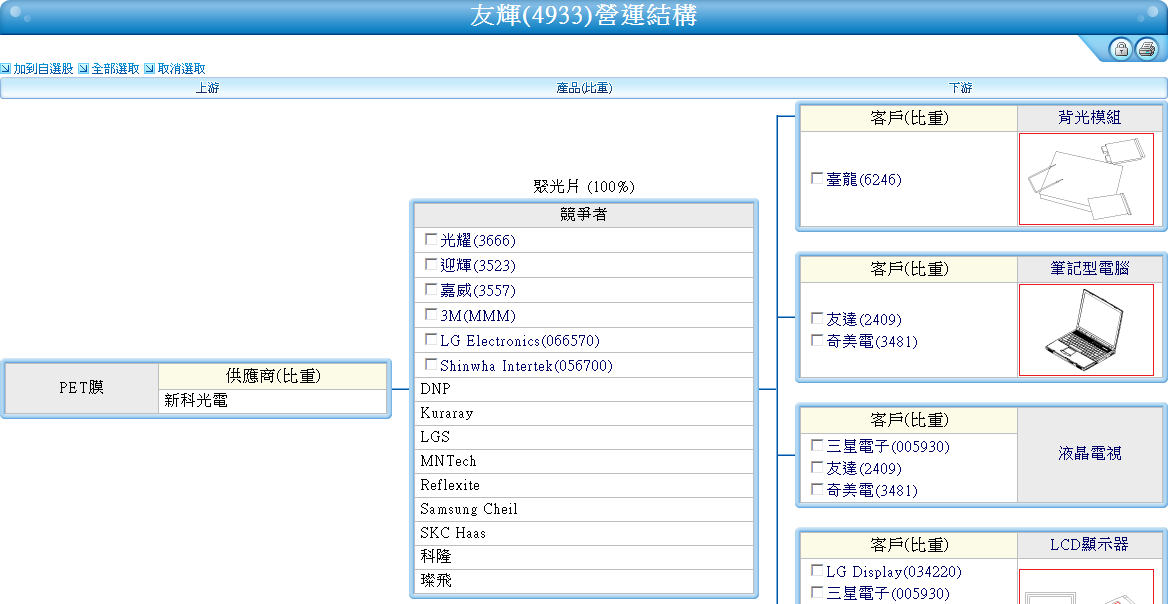Click the 背光模組 product heading
The width and height of the screenshot is (1168, 604).
point(1089,118)
